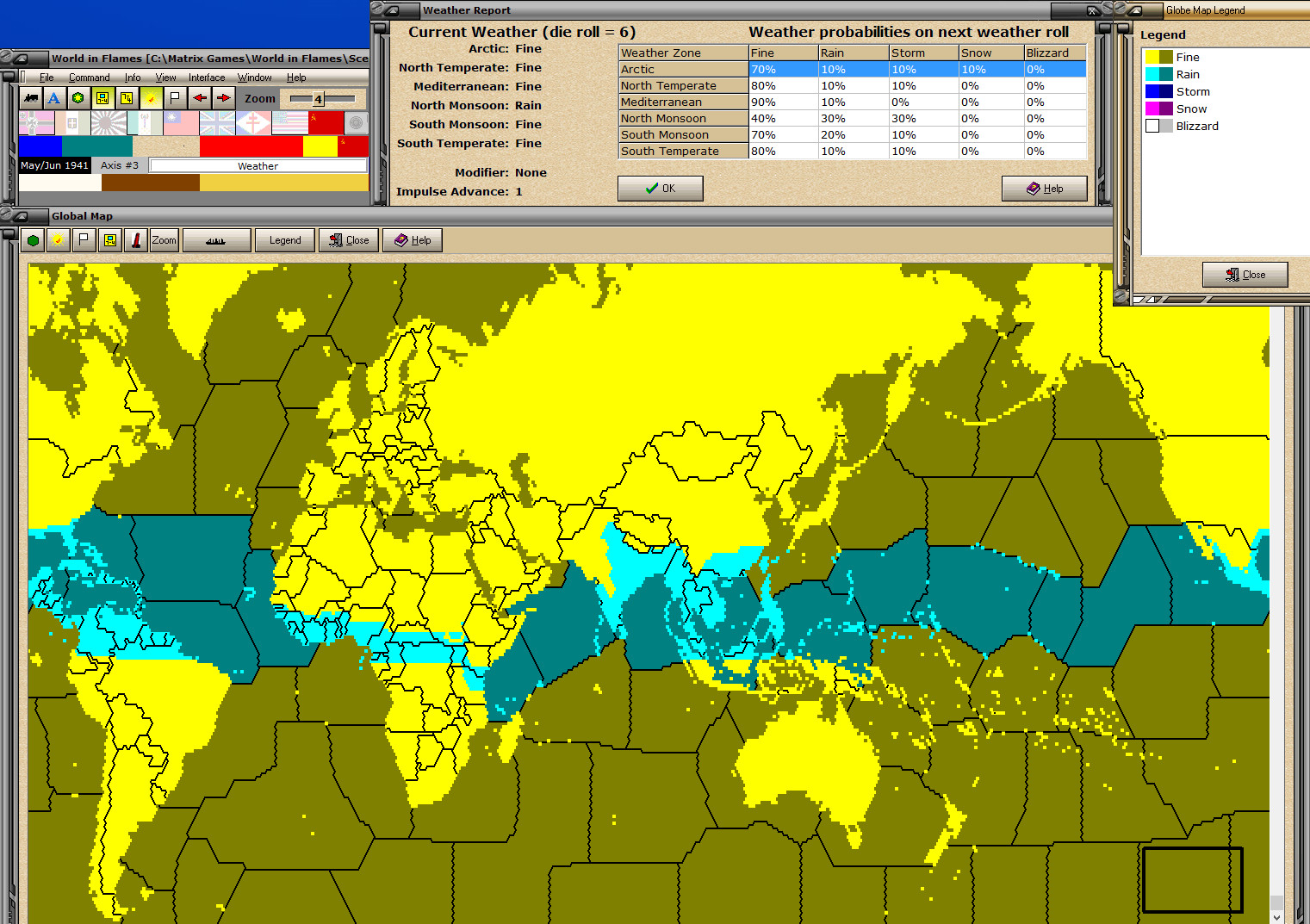Click the Weather phase field
Image resolution: width=1310 pixels, height=924 pixels.
258,165
